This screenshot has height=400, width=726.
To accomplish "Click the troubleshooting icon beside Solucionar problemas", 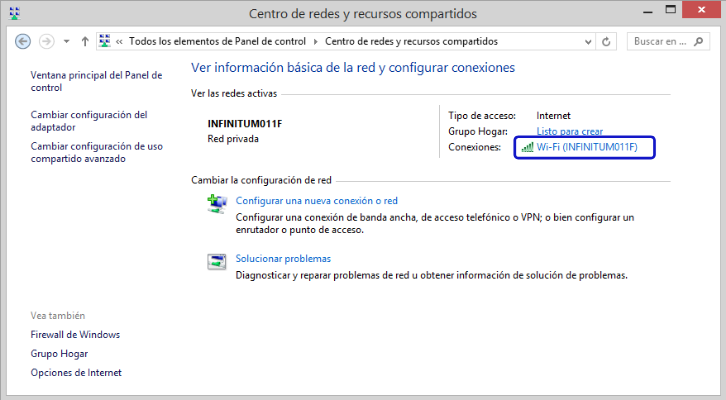I will pos(217,262).
